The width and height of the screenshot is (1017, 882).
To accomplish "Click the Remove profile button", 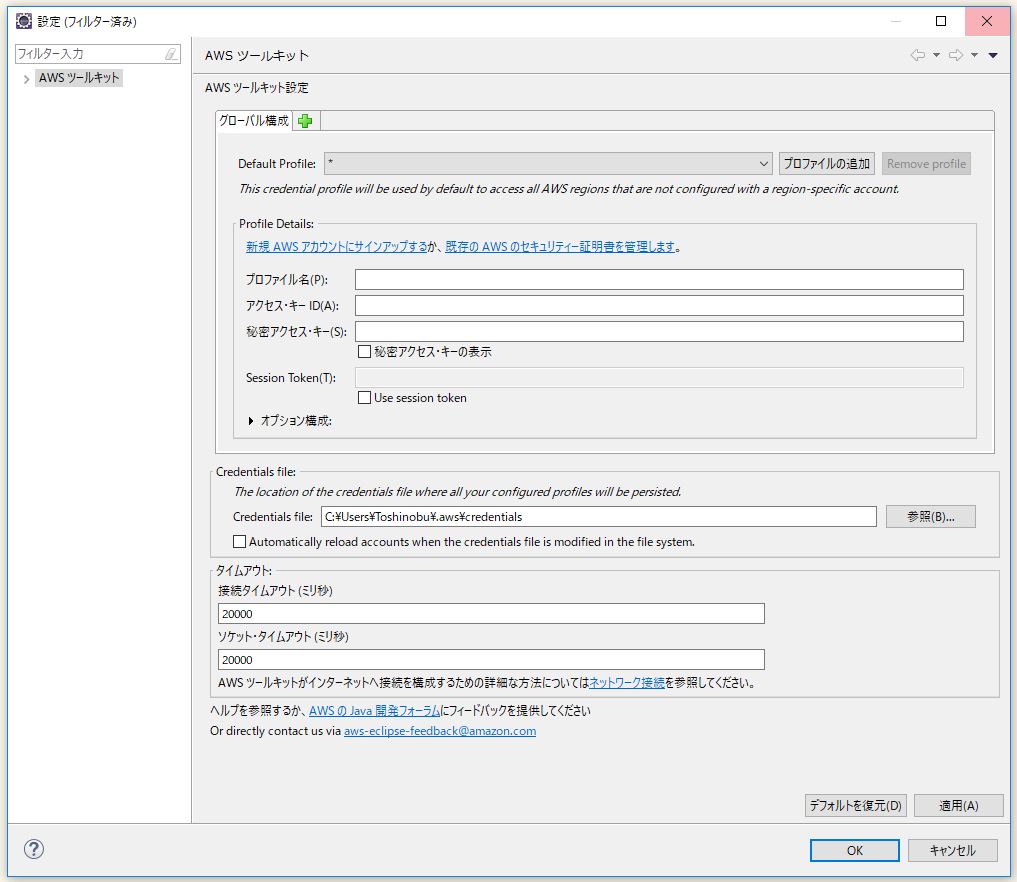I will point(926,163).
